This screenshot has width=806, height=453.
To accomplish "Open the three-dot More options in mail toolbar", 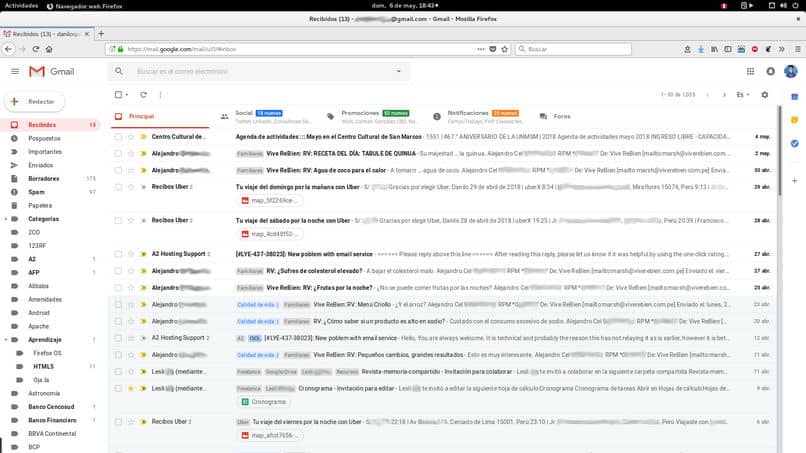I will coord(160,95).
